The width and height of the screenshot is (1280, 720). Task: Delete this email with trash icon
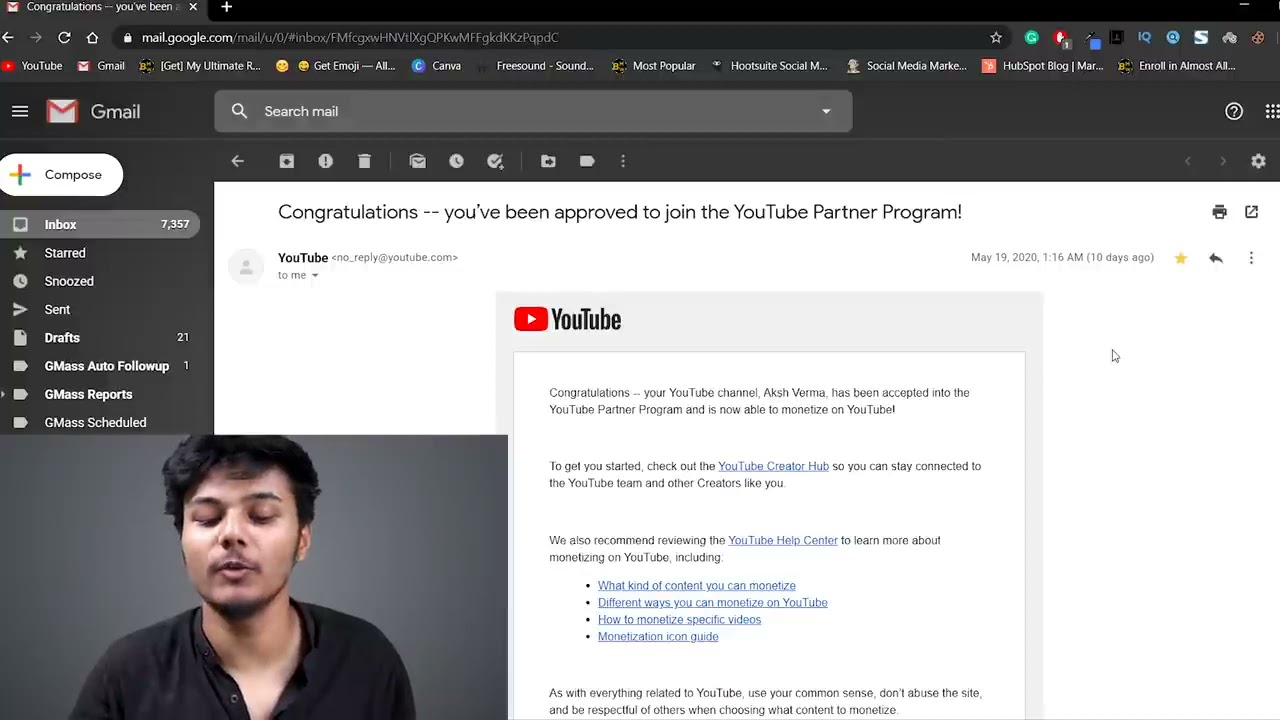(364, 161)
